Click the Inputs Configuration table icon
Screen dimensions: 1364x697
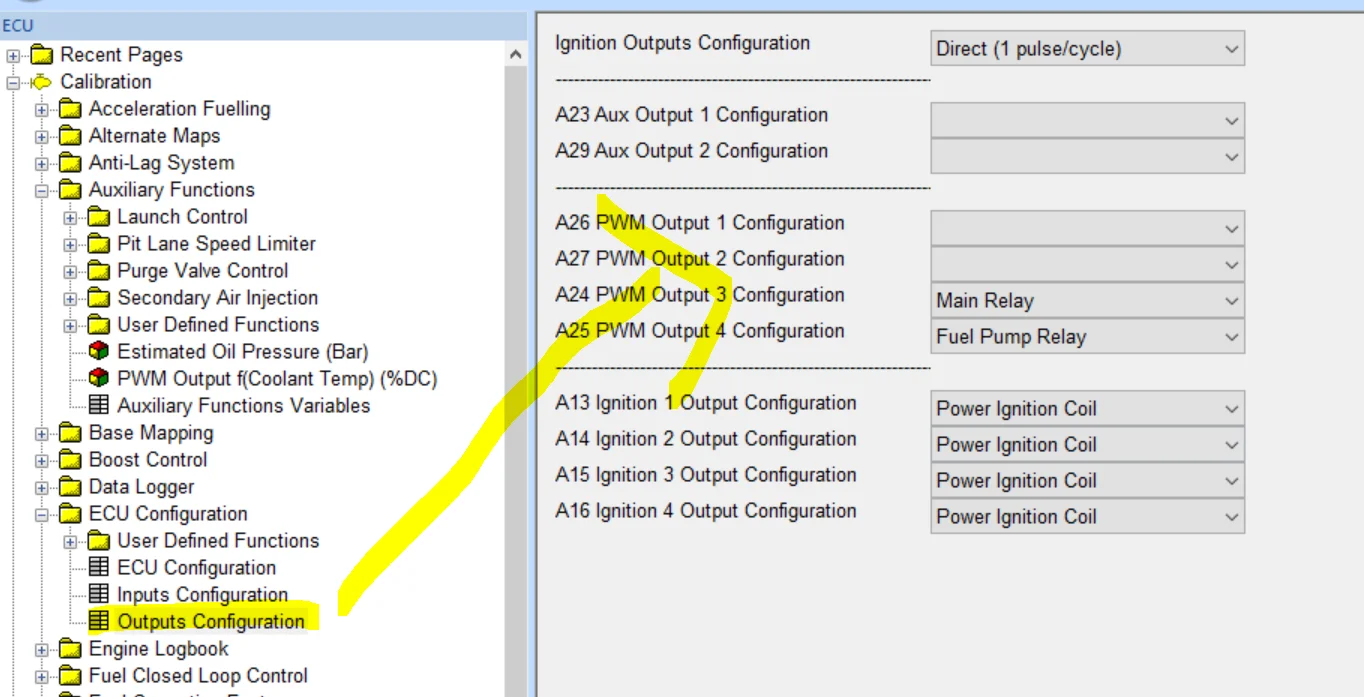pyautogui.click(x=98, y=595)
